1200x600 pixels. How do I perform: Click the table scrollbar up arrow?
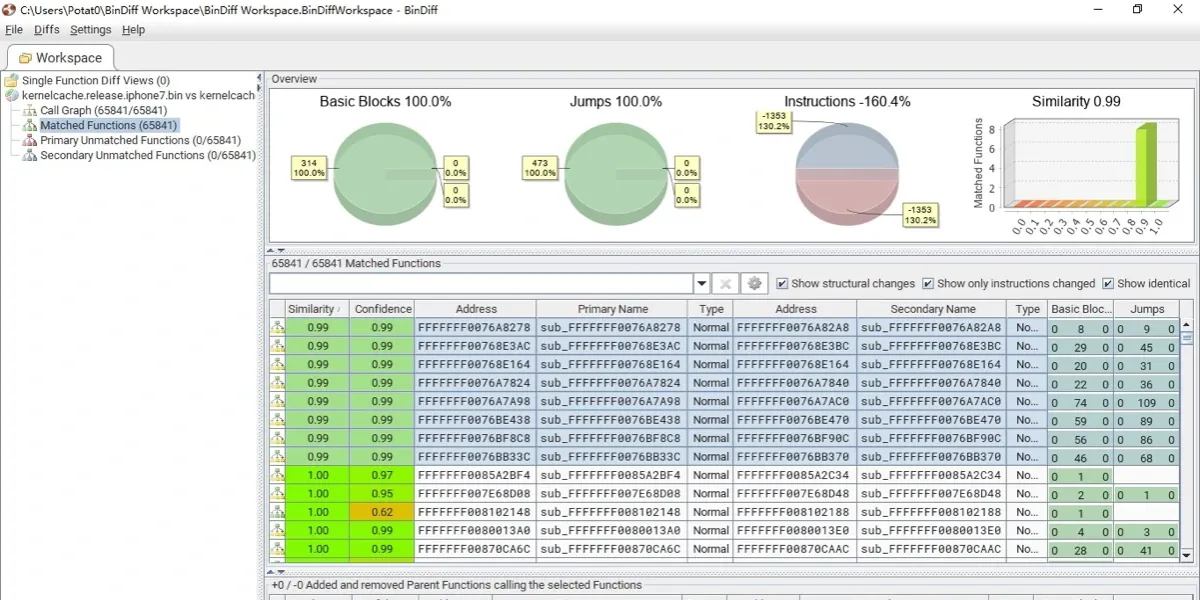[1187, 324]
